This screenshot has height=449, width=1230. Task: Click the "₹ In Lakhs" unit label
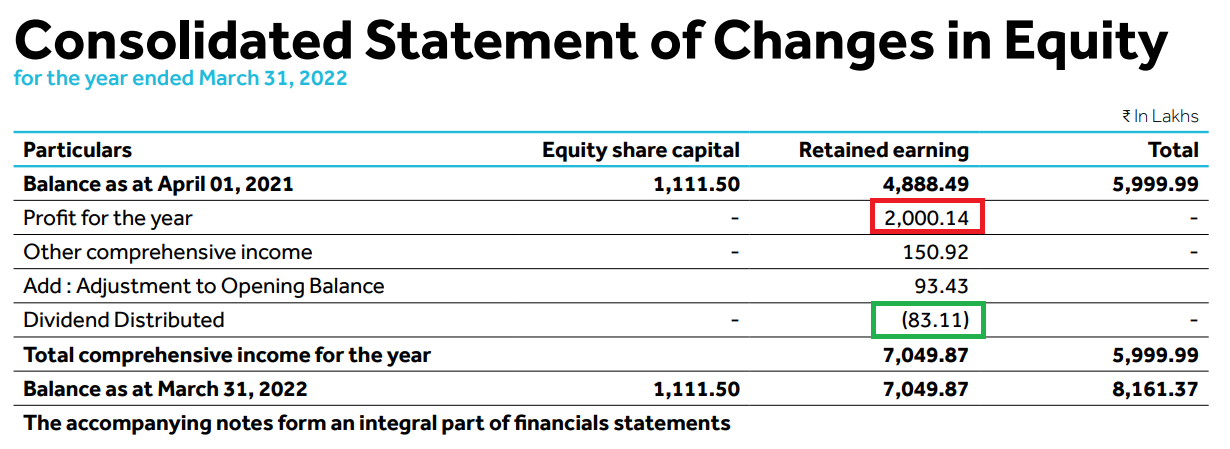1160,117
